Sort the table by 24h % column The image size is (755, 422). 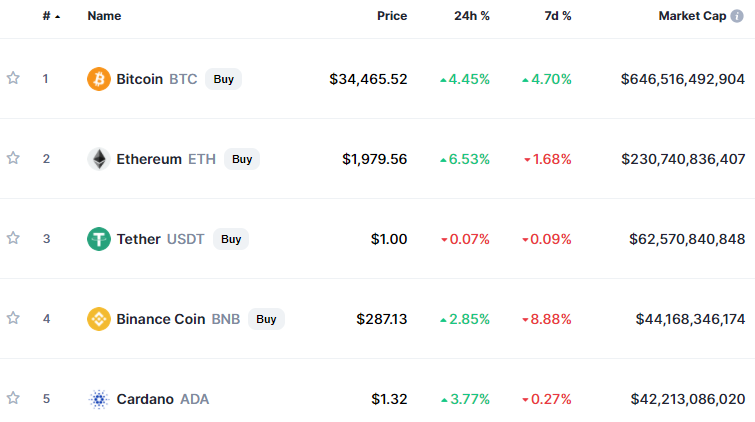coord(472,16)
